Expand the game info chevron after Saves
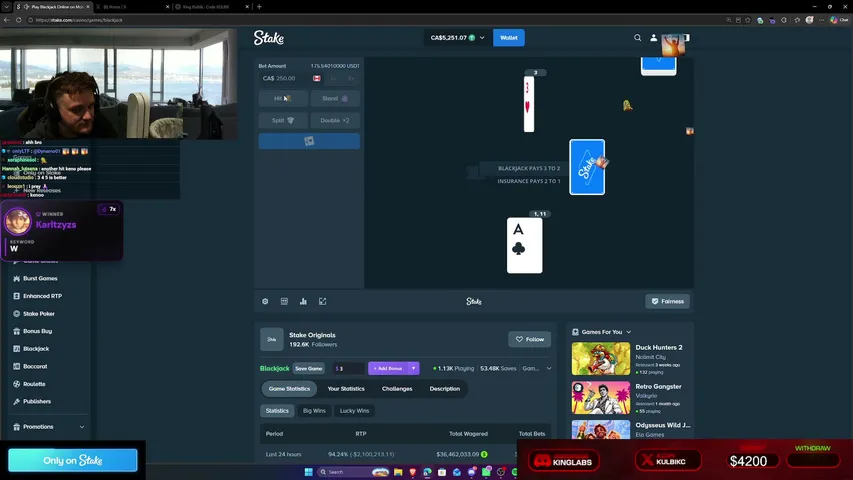Screen dimensions: 853x480 [x=549, y=368]
